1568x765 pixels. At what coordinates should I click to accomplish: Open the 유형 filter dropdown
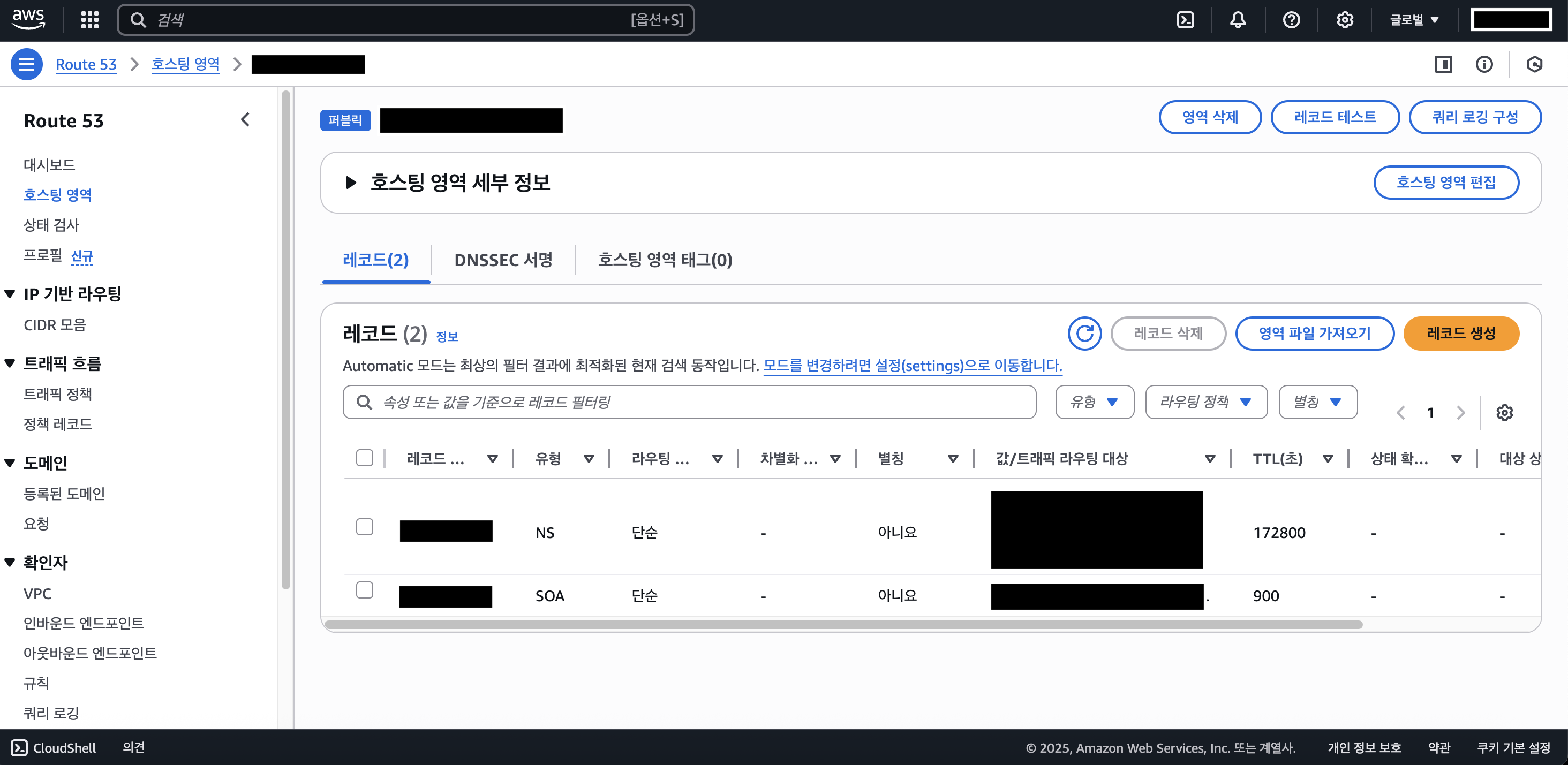click(x=1094, y=402)
